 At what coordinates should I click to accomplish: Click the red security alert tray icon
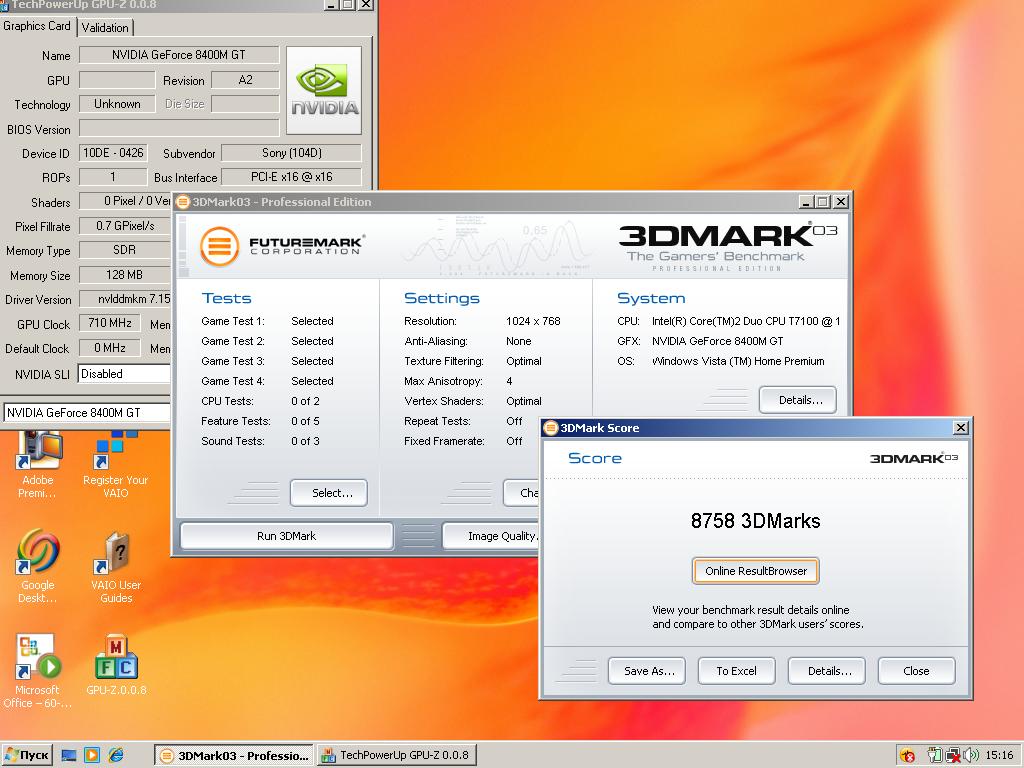[907, 756]
